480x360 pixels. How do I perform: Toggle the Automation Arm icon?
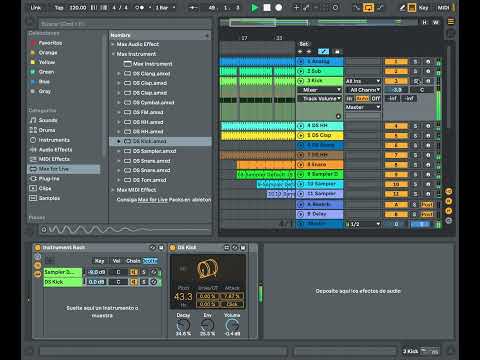[306, 8]
